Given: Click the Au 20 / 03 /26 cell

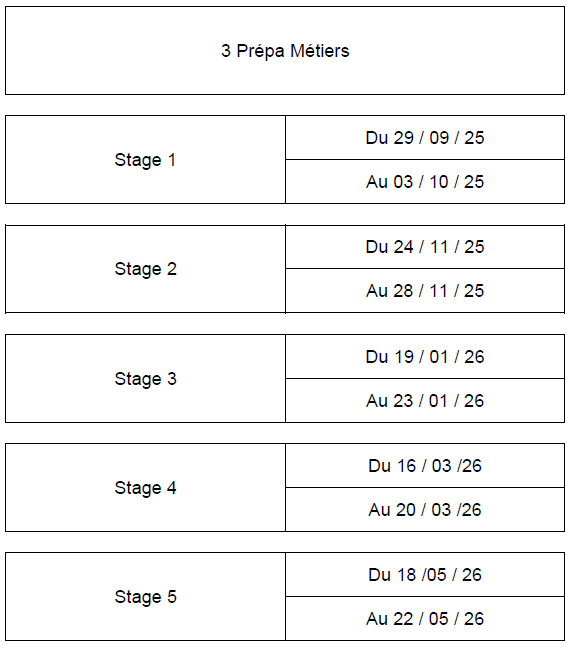Looking at the screenshot, I should (x=425, y=510).
